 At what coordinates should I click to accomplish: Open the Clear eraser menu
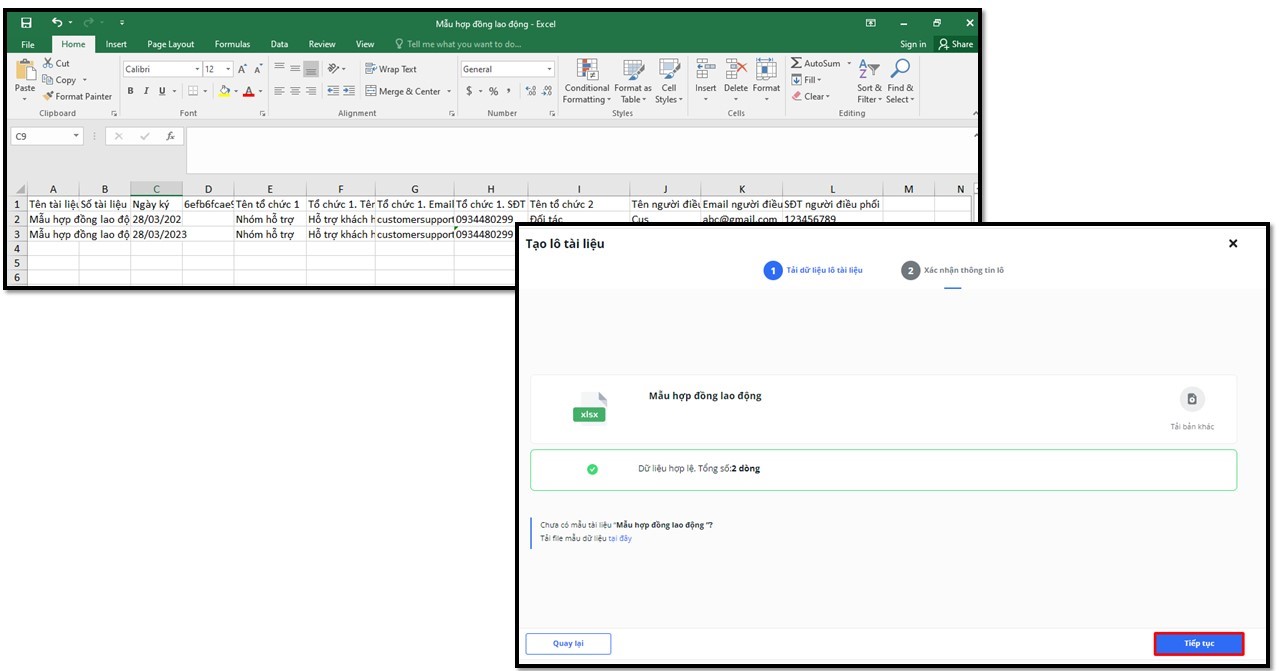point(810,97)
